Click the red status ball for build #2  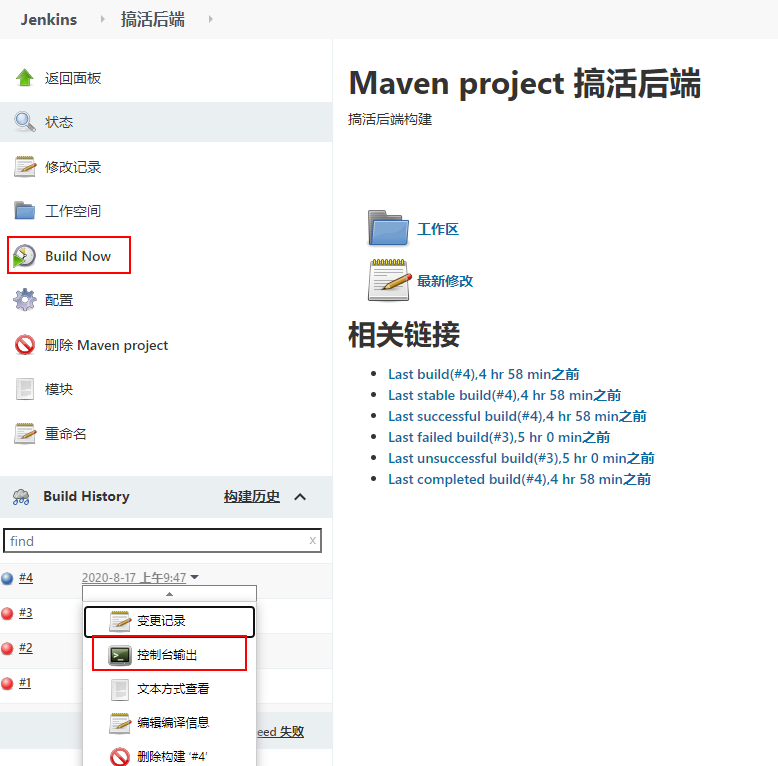7,648
